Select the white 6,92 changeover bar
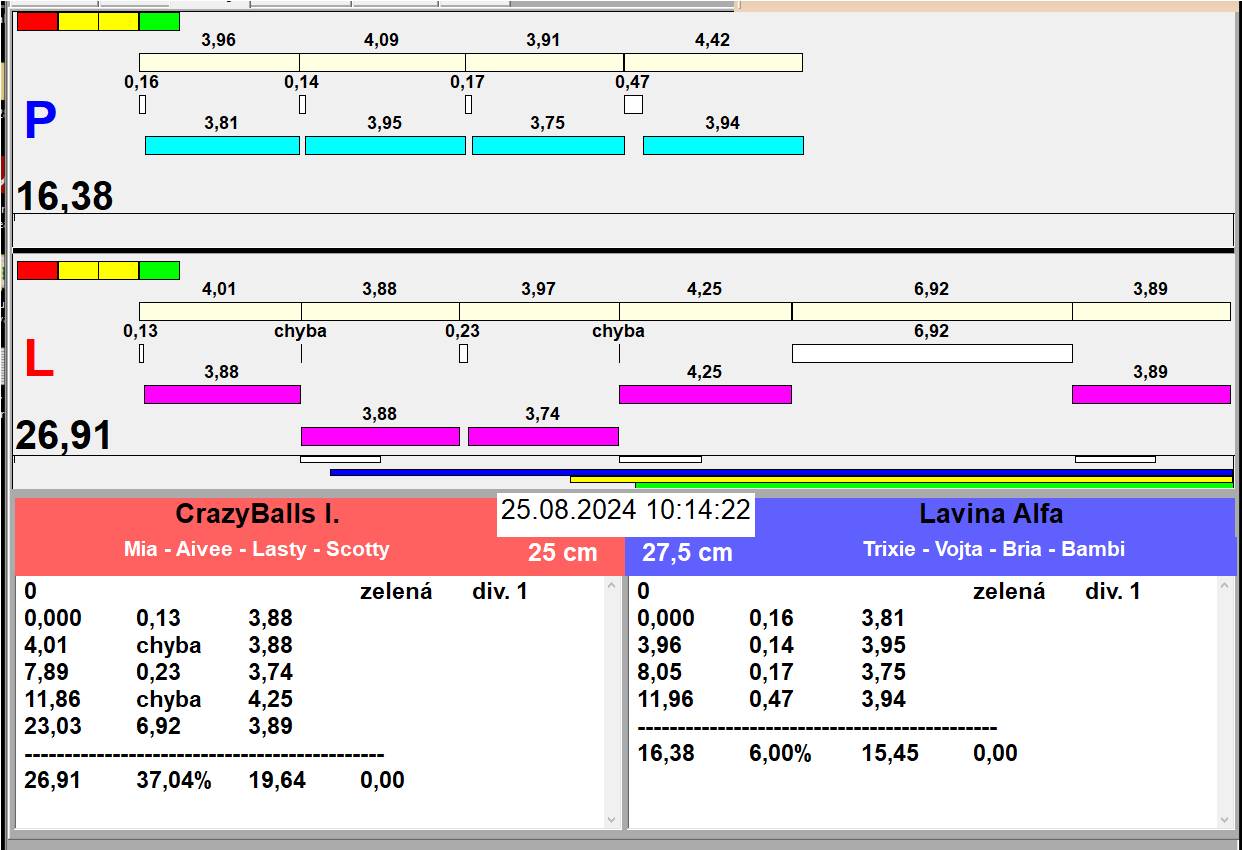Viewport: 1242px width, 850px height. coord(931,353)
